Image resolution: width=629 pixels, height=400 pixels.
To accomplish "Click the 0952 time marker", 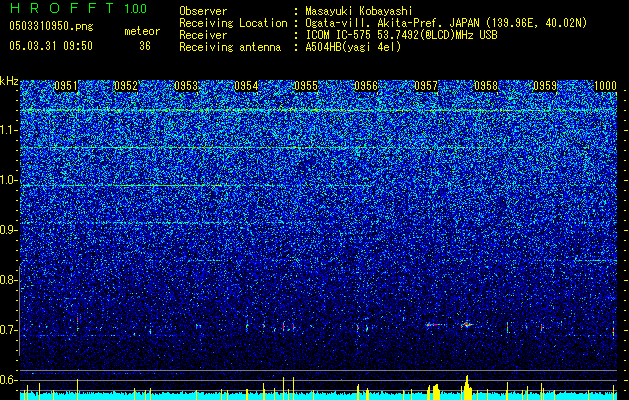I will [x=126, y=86].
